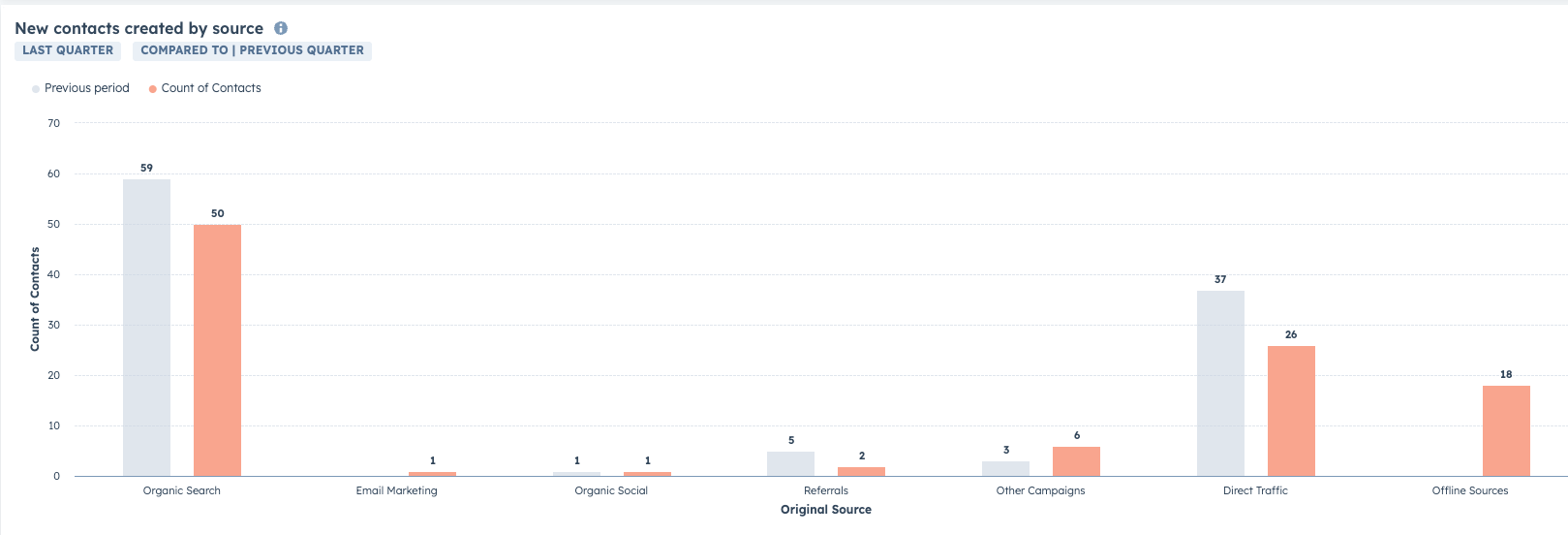
Task: Toggle Count of Contacts legend series
Action: (210, 88)
